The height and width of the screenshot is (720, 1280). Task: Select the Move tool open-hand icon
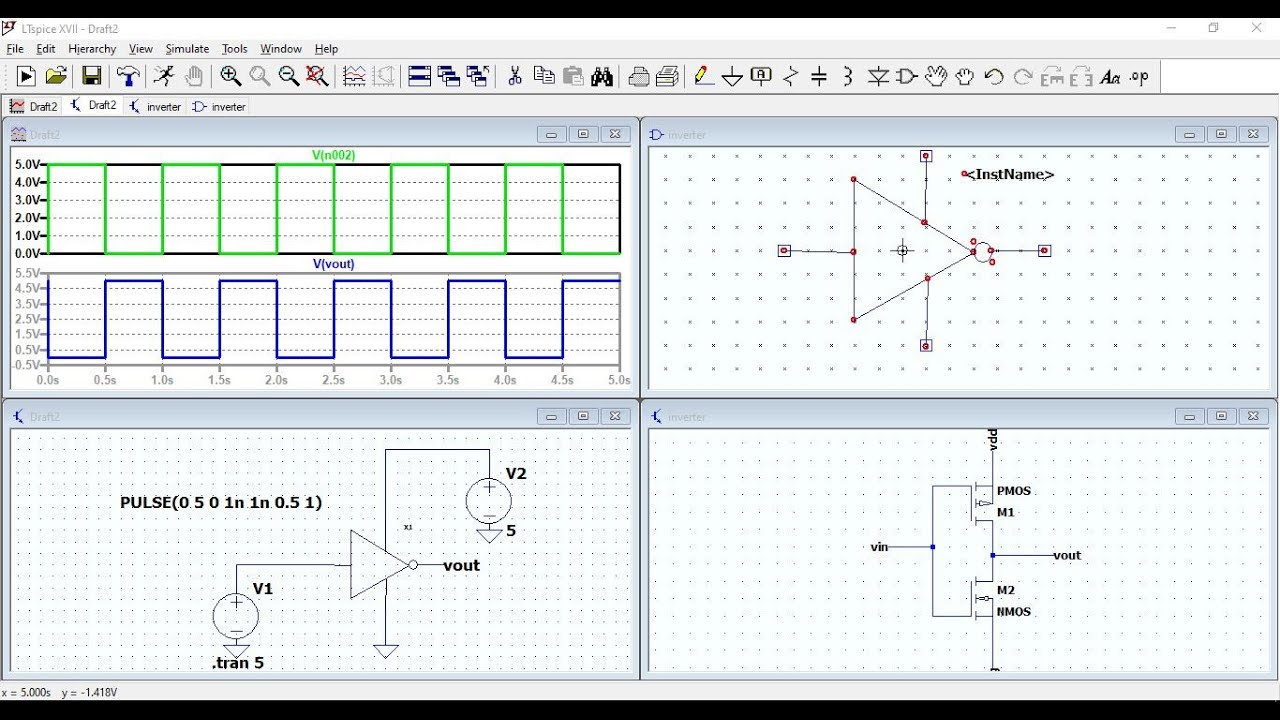[936, 77]
